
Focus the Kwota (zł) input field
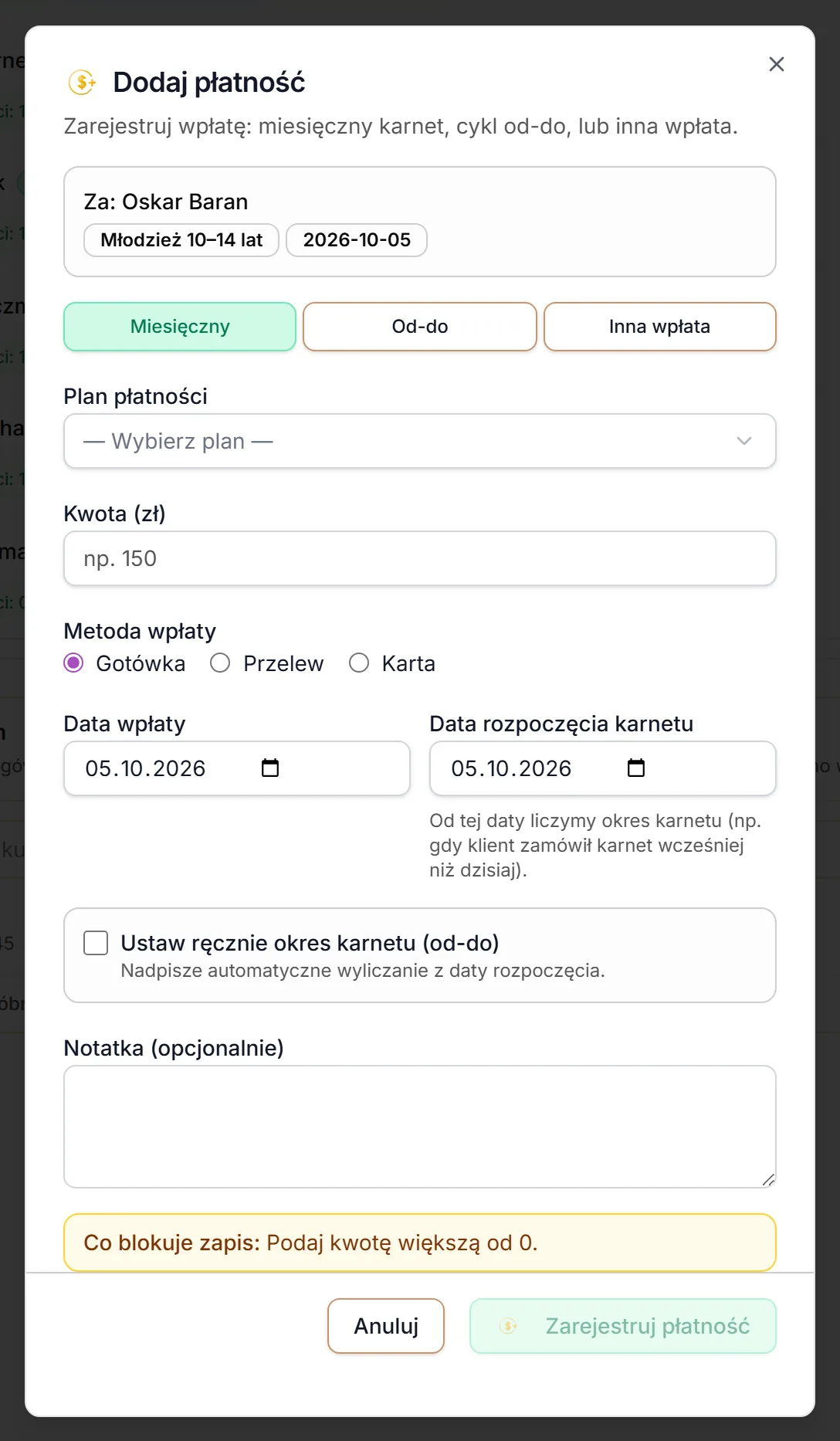pos(420,558)
